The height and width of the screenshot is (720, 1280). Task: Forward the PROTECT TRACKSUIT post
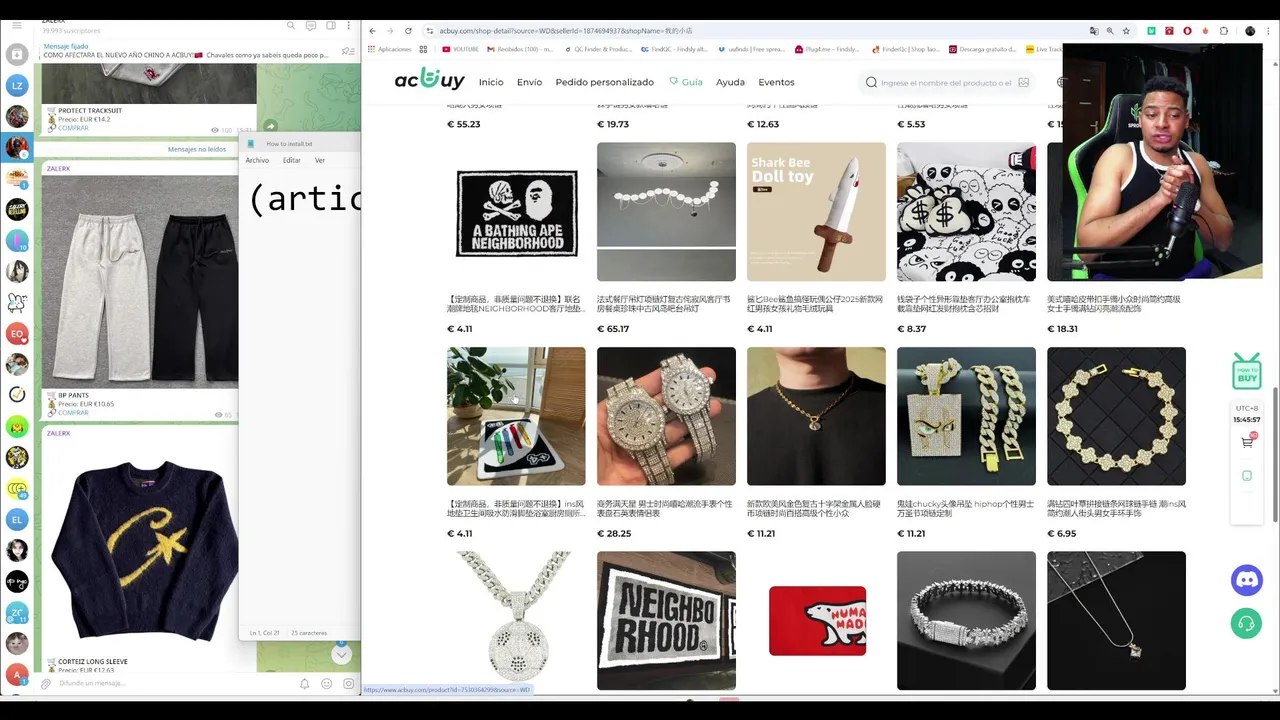270,126
